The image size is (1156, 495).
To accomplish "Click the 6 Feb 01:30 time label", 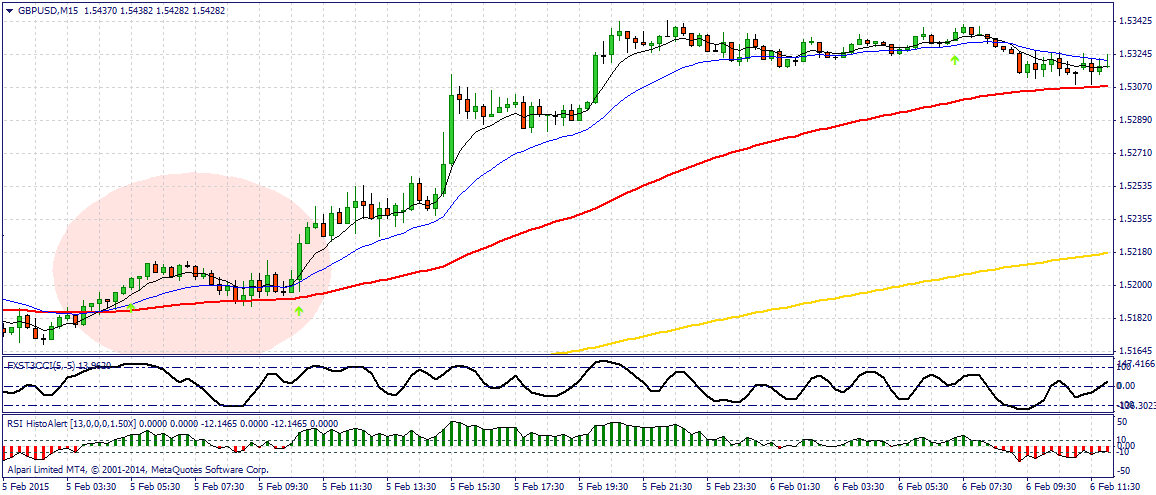I will [795, 488].
